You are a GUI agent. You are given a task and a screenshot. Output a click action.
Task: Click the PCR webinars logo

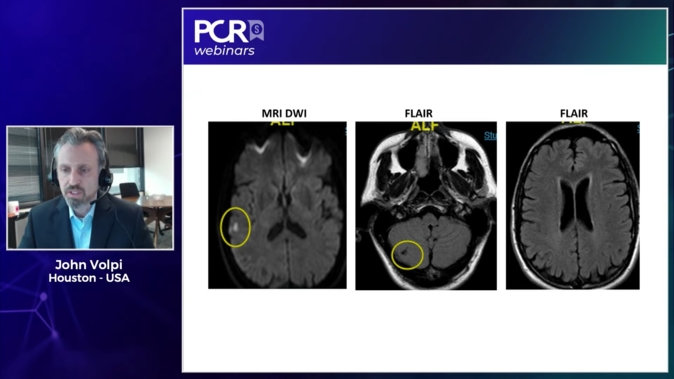tap(229, 37)
